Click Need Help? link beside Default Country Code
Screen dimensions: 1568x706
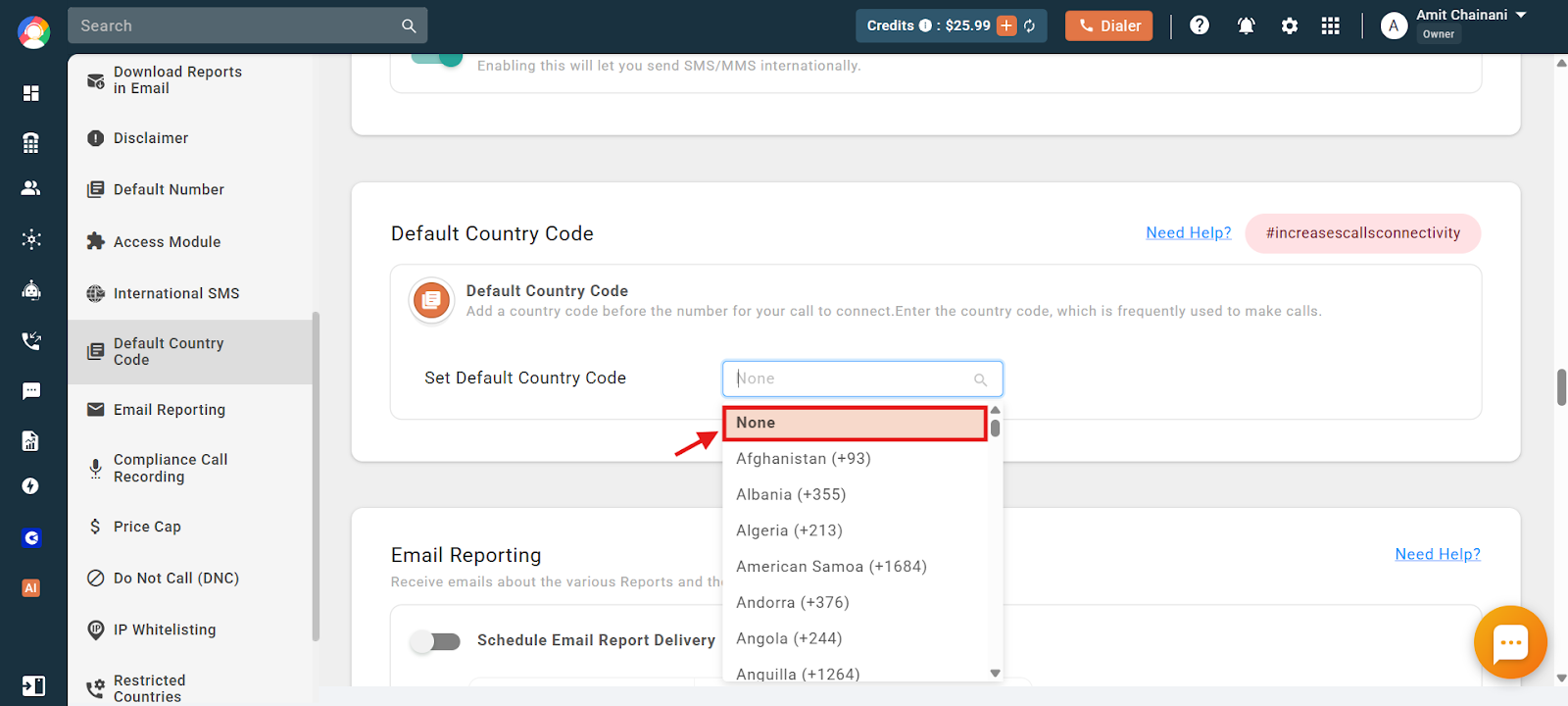pyautogui.click(x=1189, y=232)
